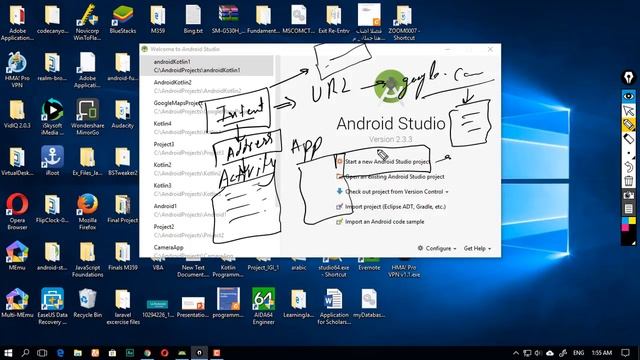Screen dimensions: 640x360
Task: Toggle the eye visibility button in drawing toolbar
Action: [x=629, y=96]
